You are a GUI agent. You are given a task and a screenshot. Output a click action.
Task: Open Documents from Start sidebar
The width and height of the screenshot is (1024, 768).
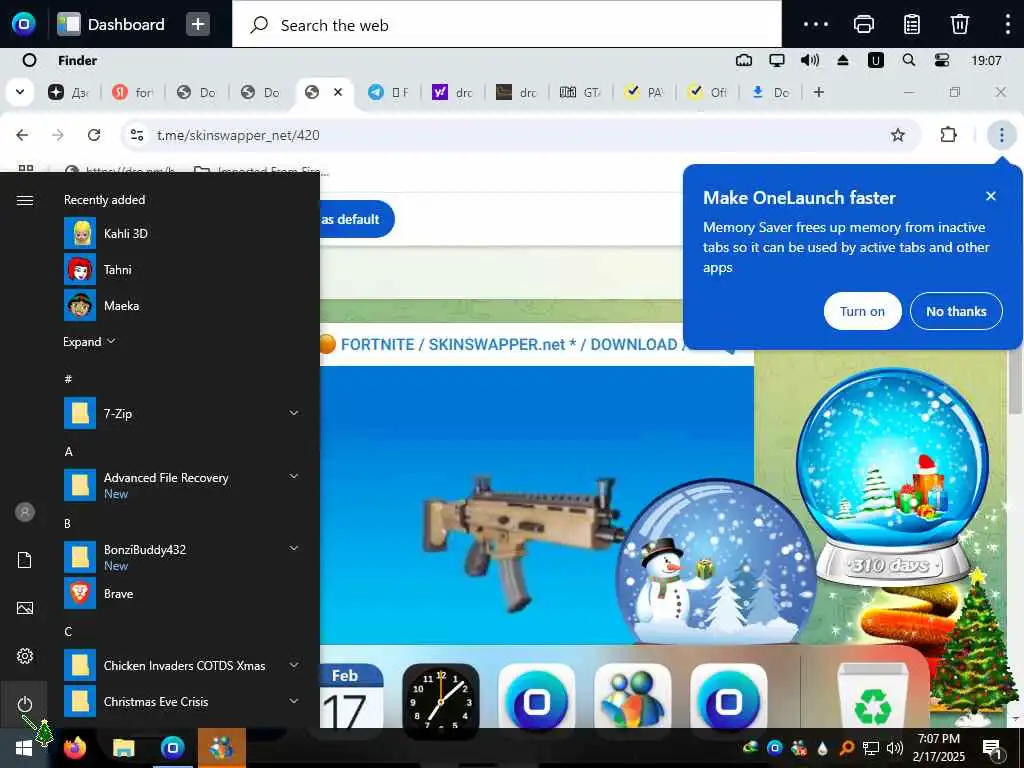pyautogui.click(x=25, y=560)
